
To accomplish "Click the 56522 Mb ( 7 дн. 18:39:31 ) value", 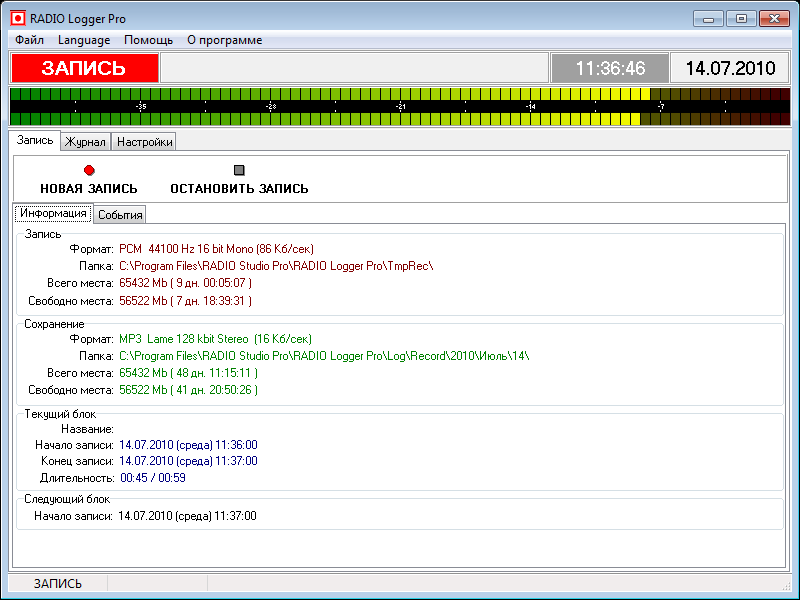I will [185, 301].
